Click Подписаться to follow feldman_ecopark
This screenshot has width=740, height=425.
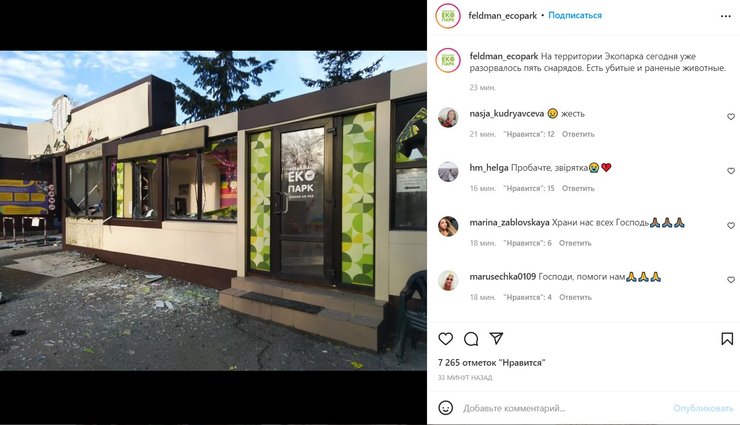(575, 16)
